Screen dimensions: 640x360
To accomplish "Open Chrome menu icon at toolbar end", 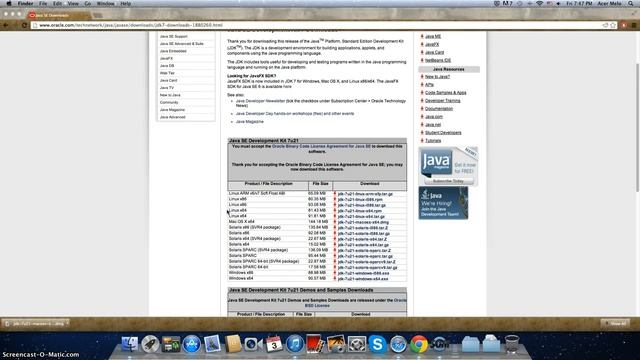I will click(634, 25).
